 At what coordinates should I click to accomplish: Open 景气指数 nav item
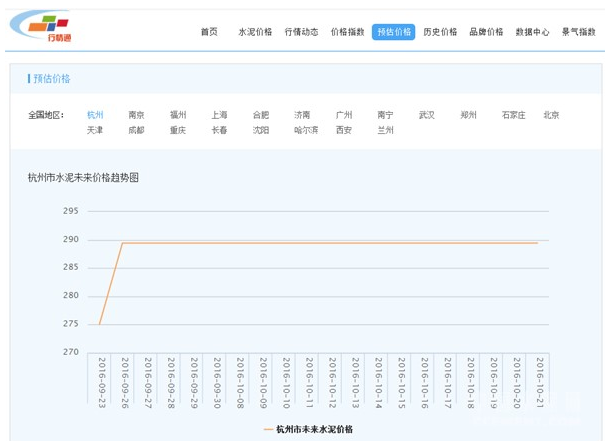579,32
